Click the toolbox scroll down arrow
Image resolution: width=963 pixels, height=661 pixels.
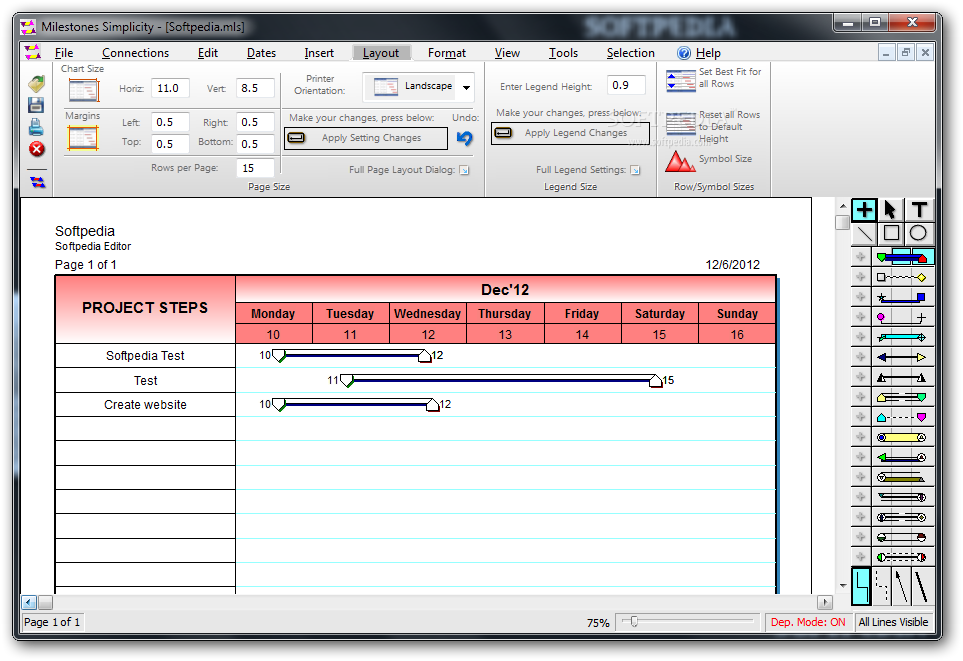pos(843,585)
